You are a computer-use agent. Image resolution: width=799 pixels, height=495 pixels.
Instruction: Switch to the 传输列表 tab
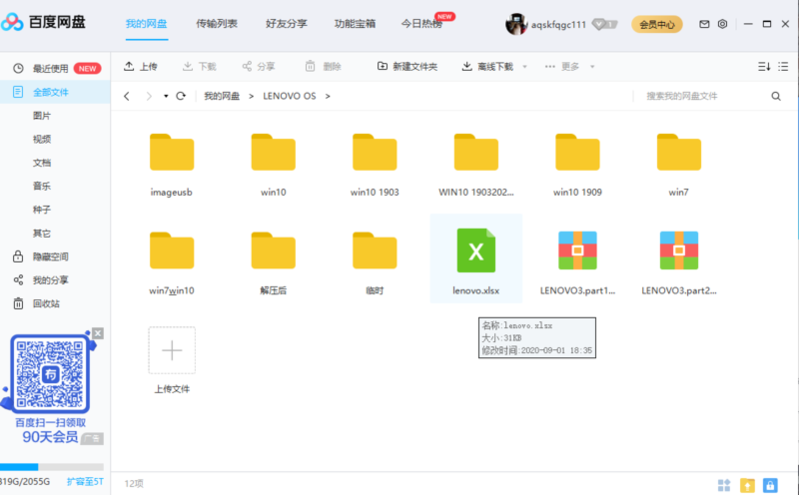click(x=217, y=23)
